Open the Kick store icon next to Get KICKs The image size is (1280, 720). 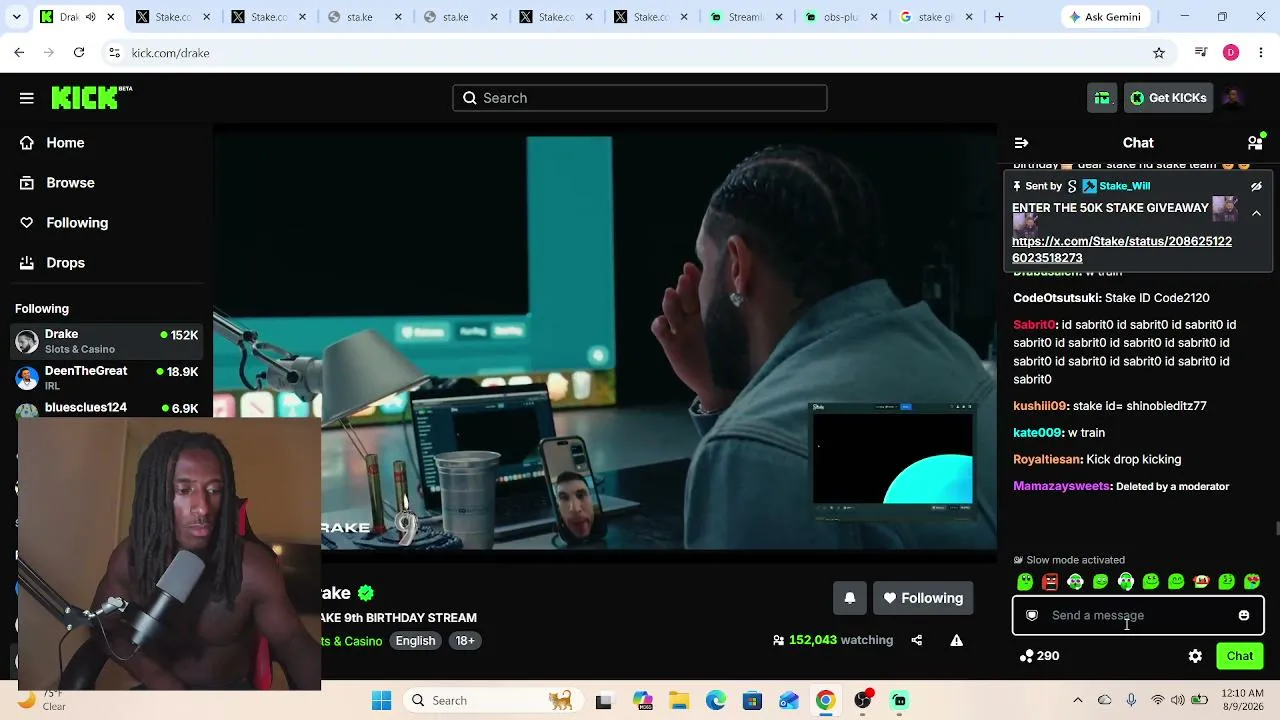1102,98
